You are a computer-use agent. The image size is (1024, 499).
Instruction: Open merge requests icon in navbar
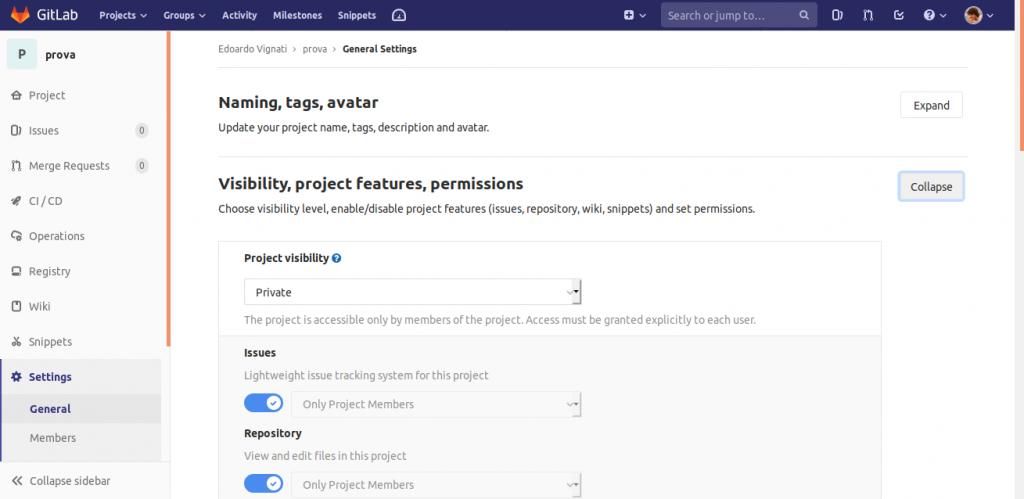868,15
